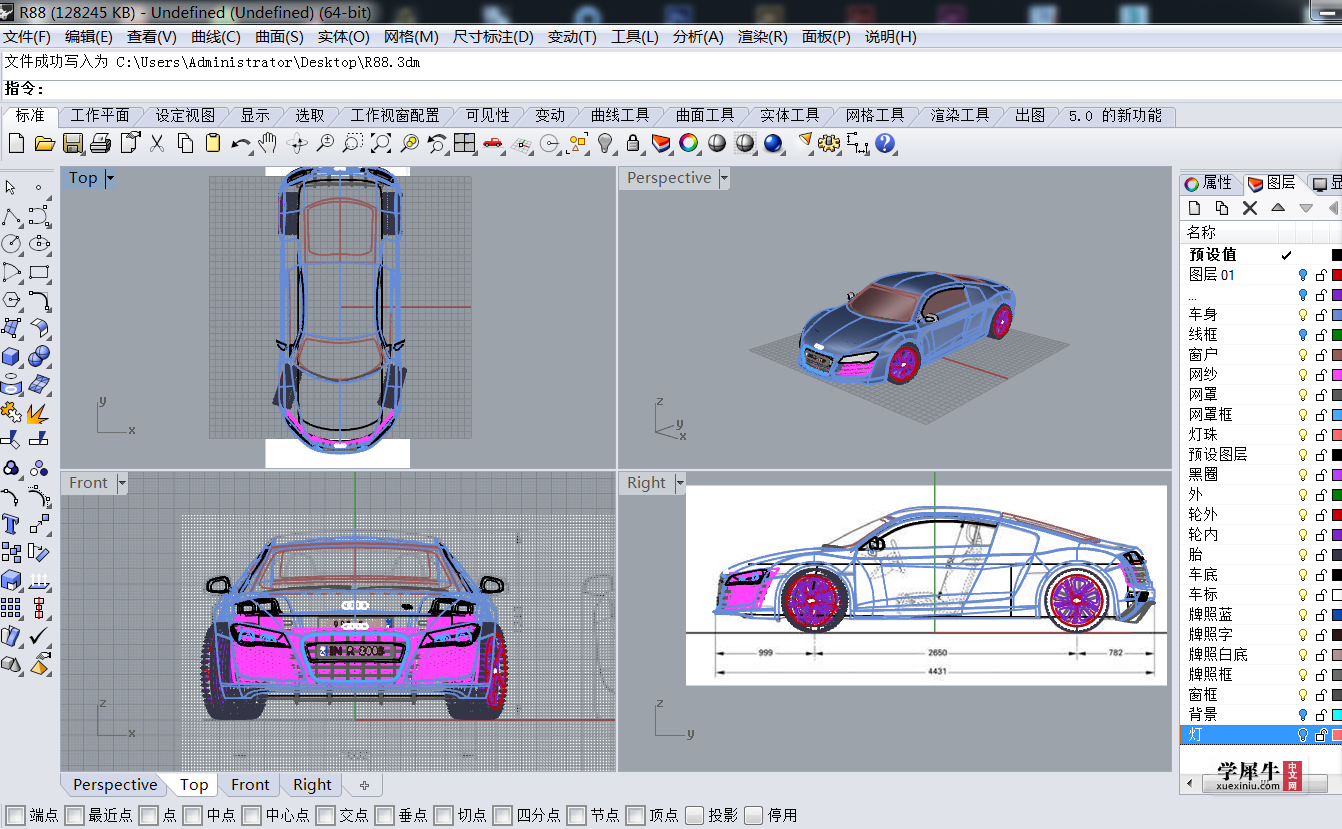Open a file with the folder icon
Image resolution: width=1342 pixels, height=829 pixels.
(x=44, y=143)
